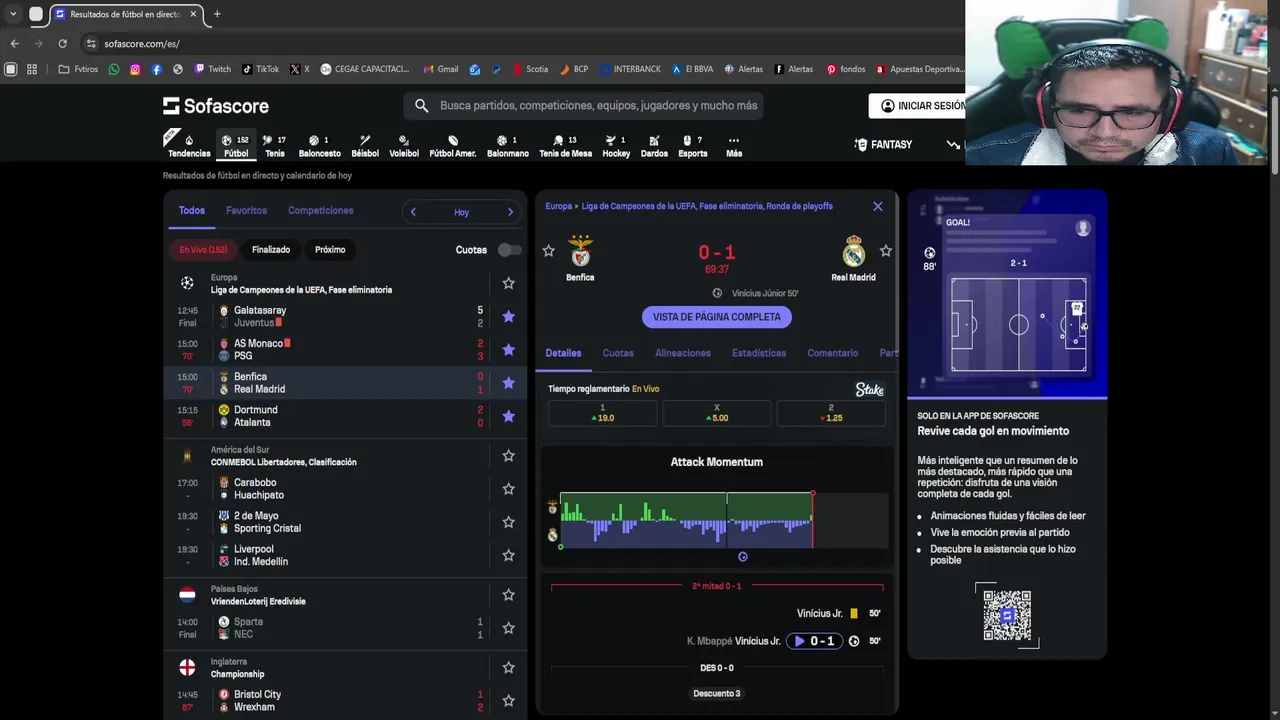The height and width of the screenshot is (720, 1280).
Task: Select away win odds 1.25
Action: point(831,413)
